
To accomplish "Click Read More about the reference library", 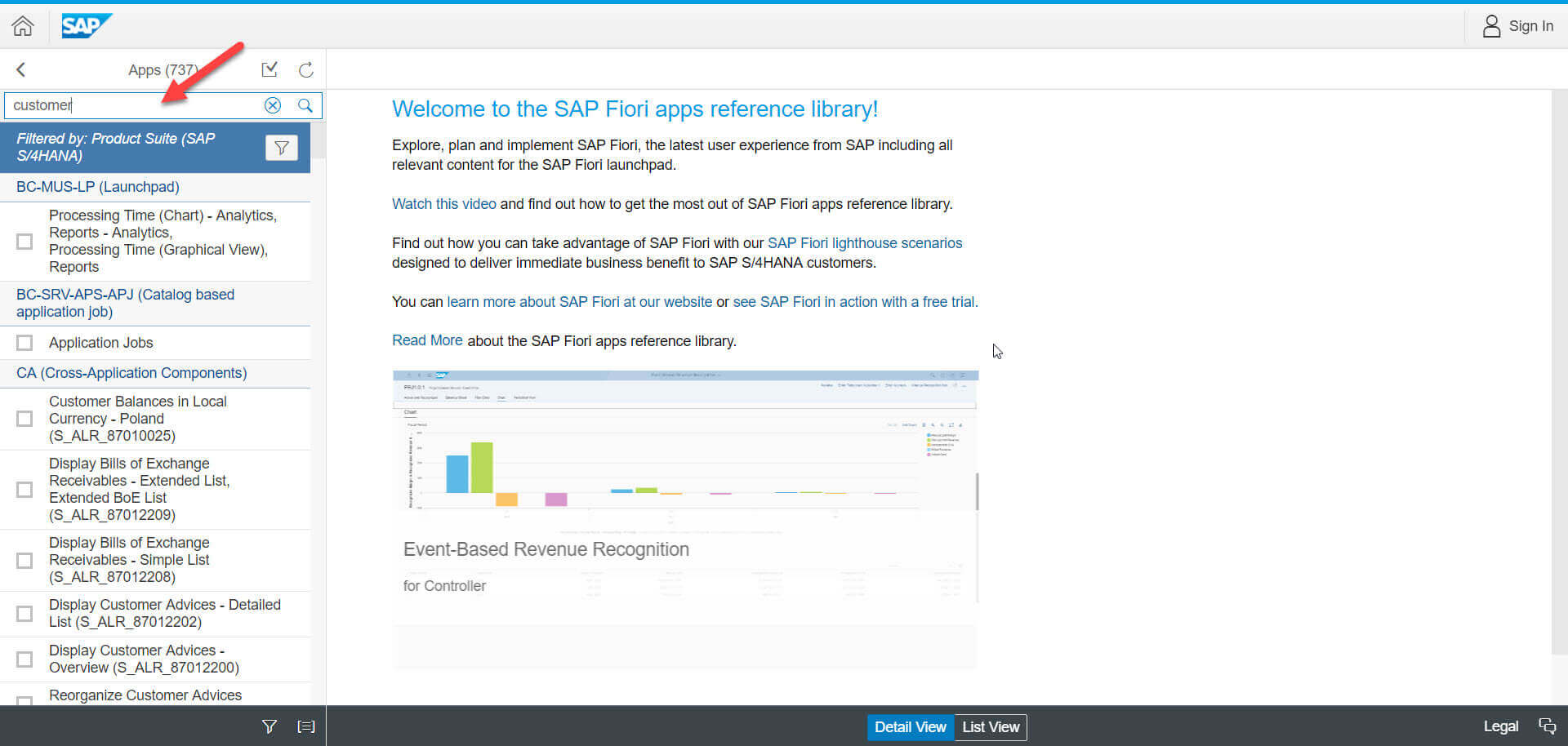I will (x=427, y=340).
